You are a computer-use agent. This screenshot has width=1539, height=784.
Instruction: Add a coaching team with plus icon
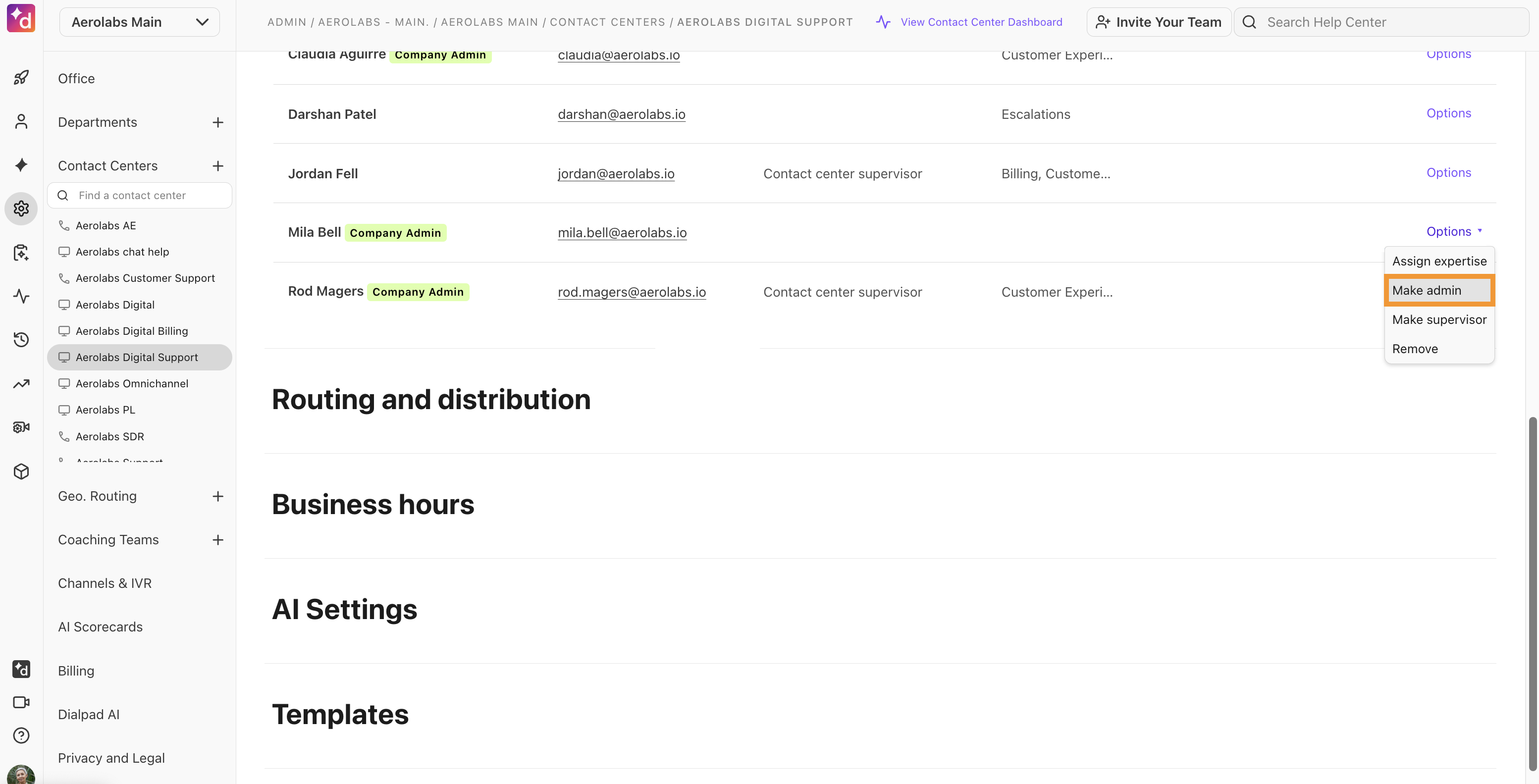pyautogui.click(x=218, y=540)
